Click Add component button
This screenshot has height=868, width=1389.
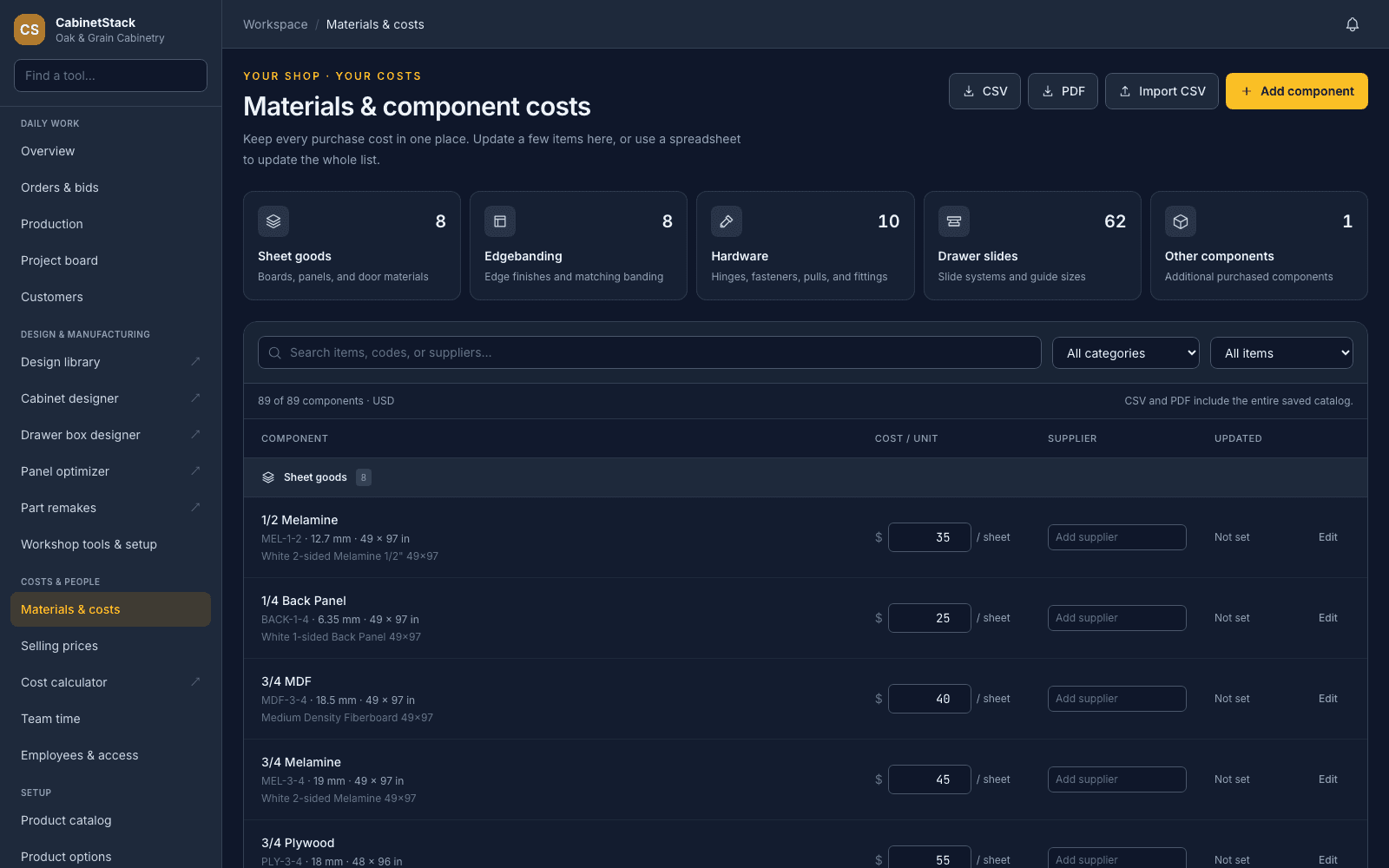pos(1297,91)
